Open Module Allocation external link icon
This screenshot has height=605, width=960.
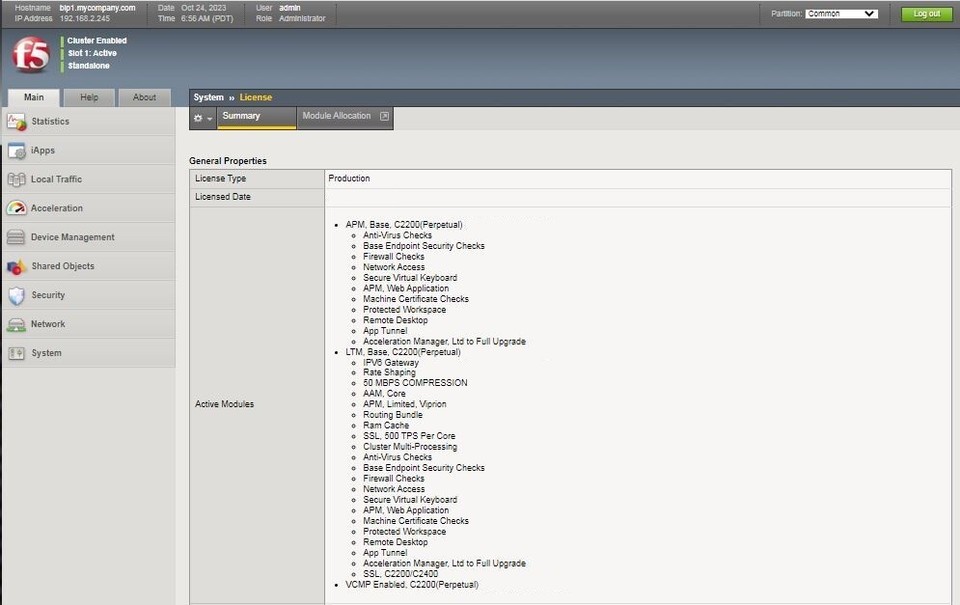point(384,116)
